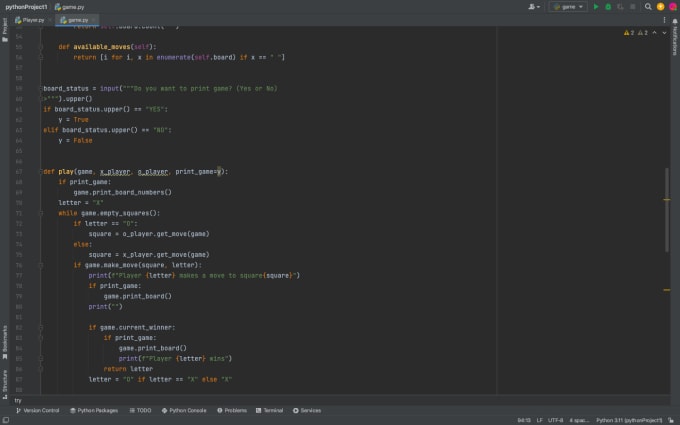The width and height of the screenshot is (680, 425).
Task: Open the Services tool window
Action: pyautogui.click(x=307, y=410)
